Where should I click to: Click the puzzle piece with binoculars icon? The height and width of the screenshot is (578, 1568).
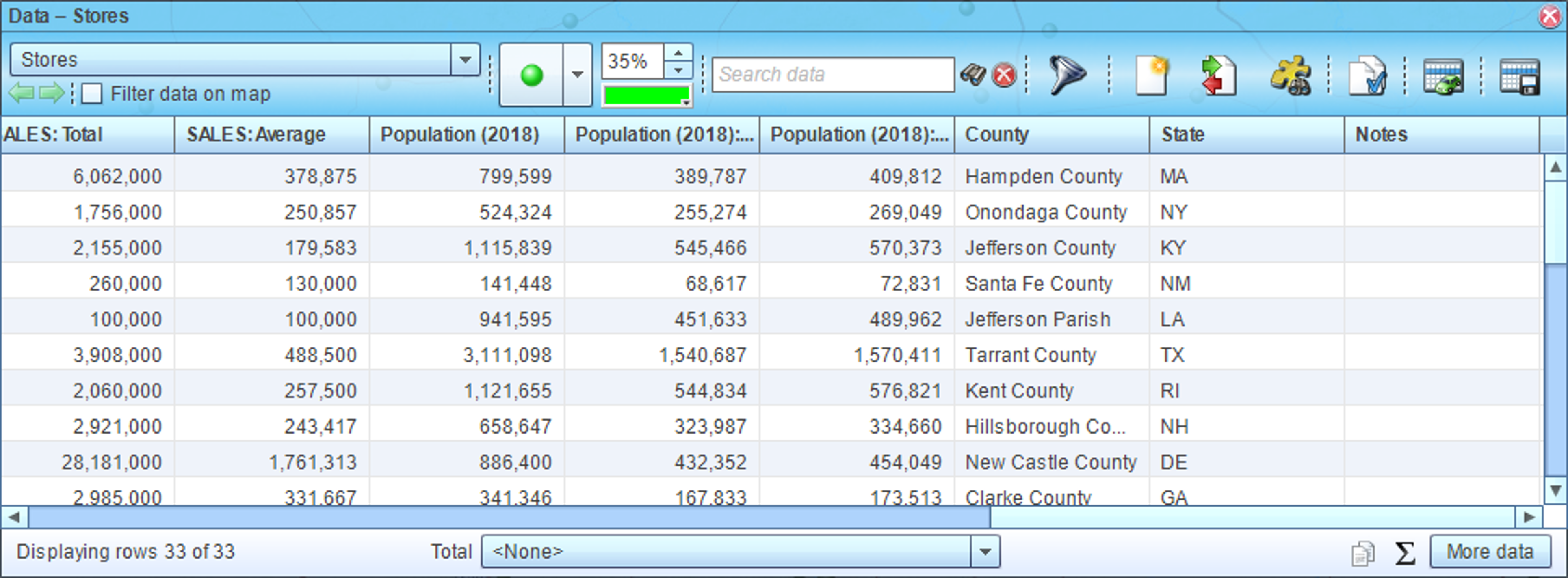1291,75
